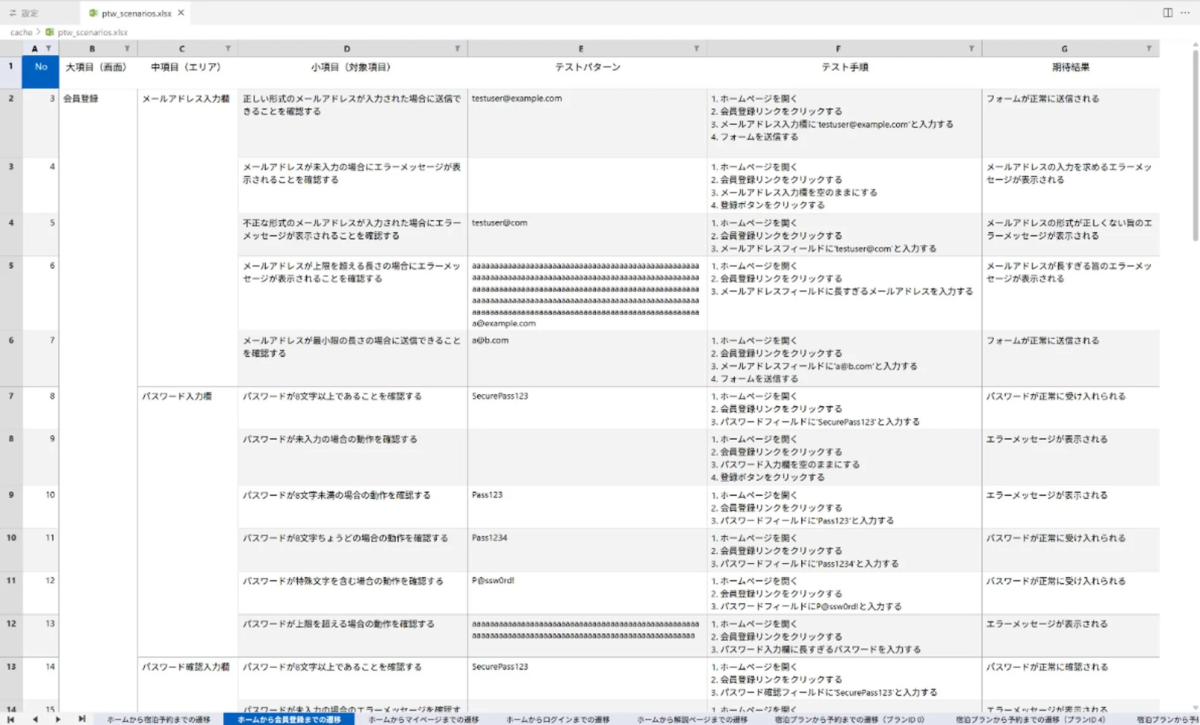Open filter dropdown on テスト手順 column

click(x=969, y=47)
